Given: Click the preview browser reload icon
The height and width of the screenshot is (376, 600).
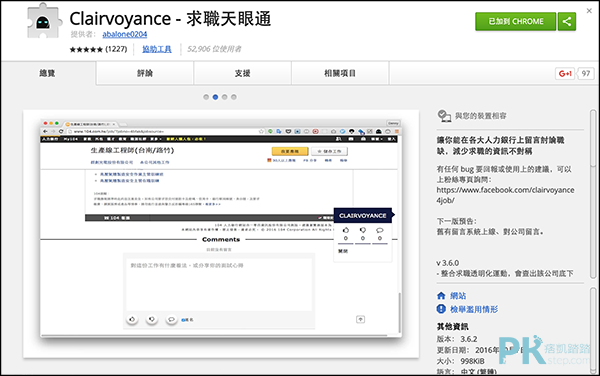Looking at the screenshot, I should [61, 131].
